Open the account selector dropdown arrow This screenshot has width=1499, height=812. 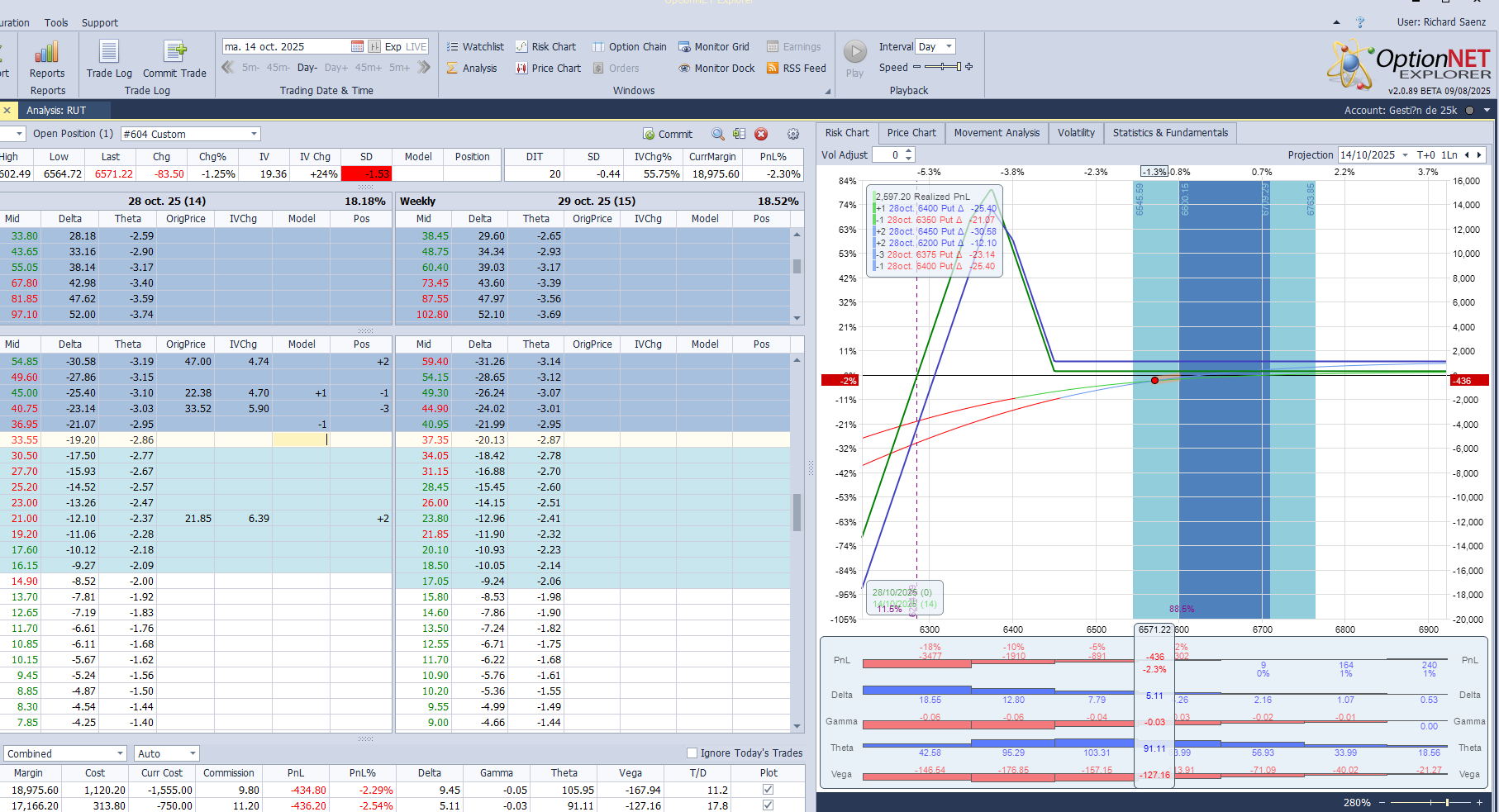tap(1487, 110)
